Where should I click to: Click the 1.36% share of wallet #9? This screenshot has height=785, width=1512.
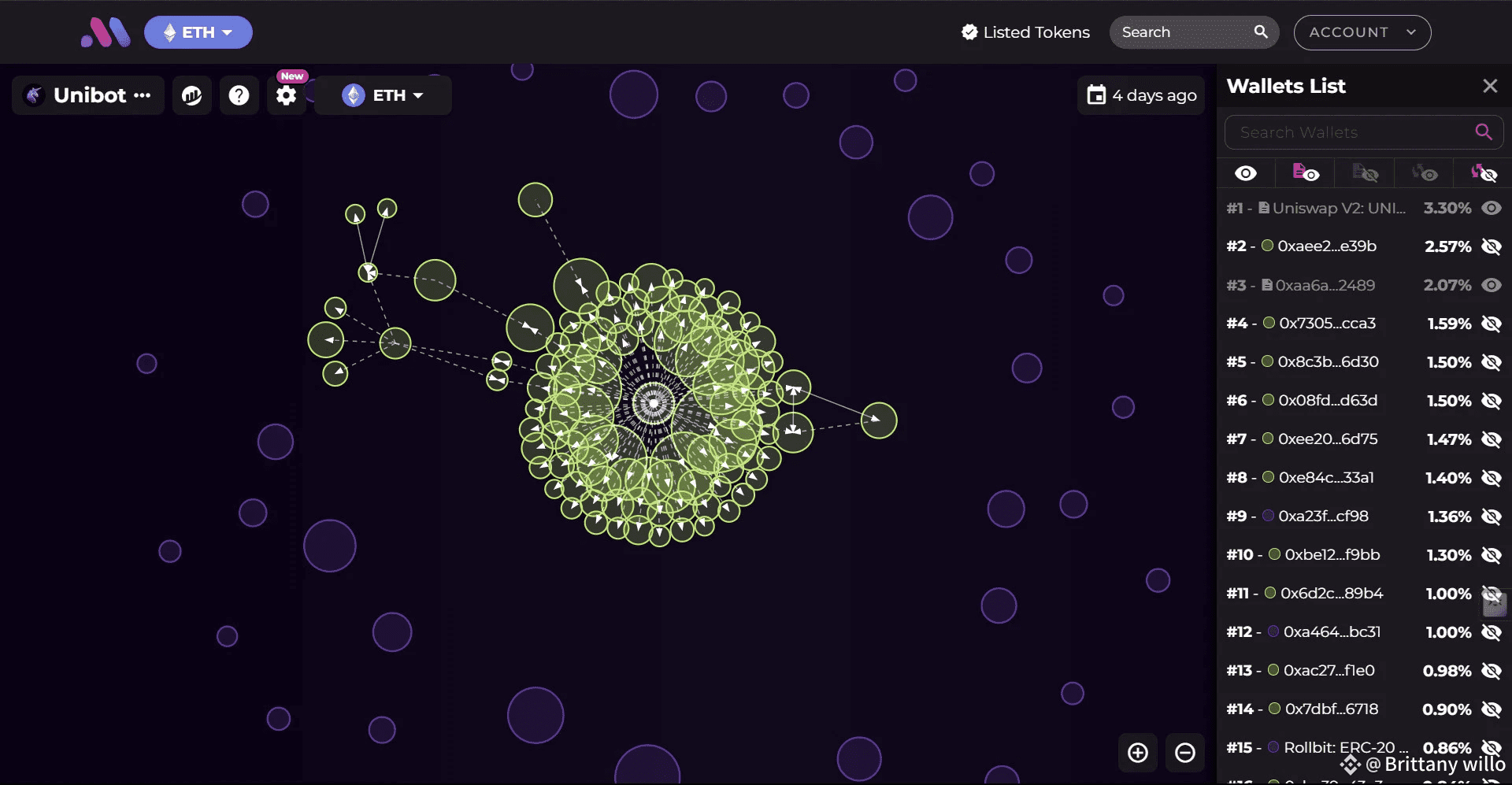1449,517
